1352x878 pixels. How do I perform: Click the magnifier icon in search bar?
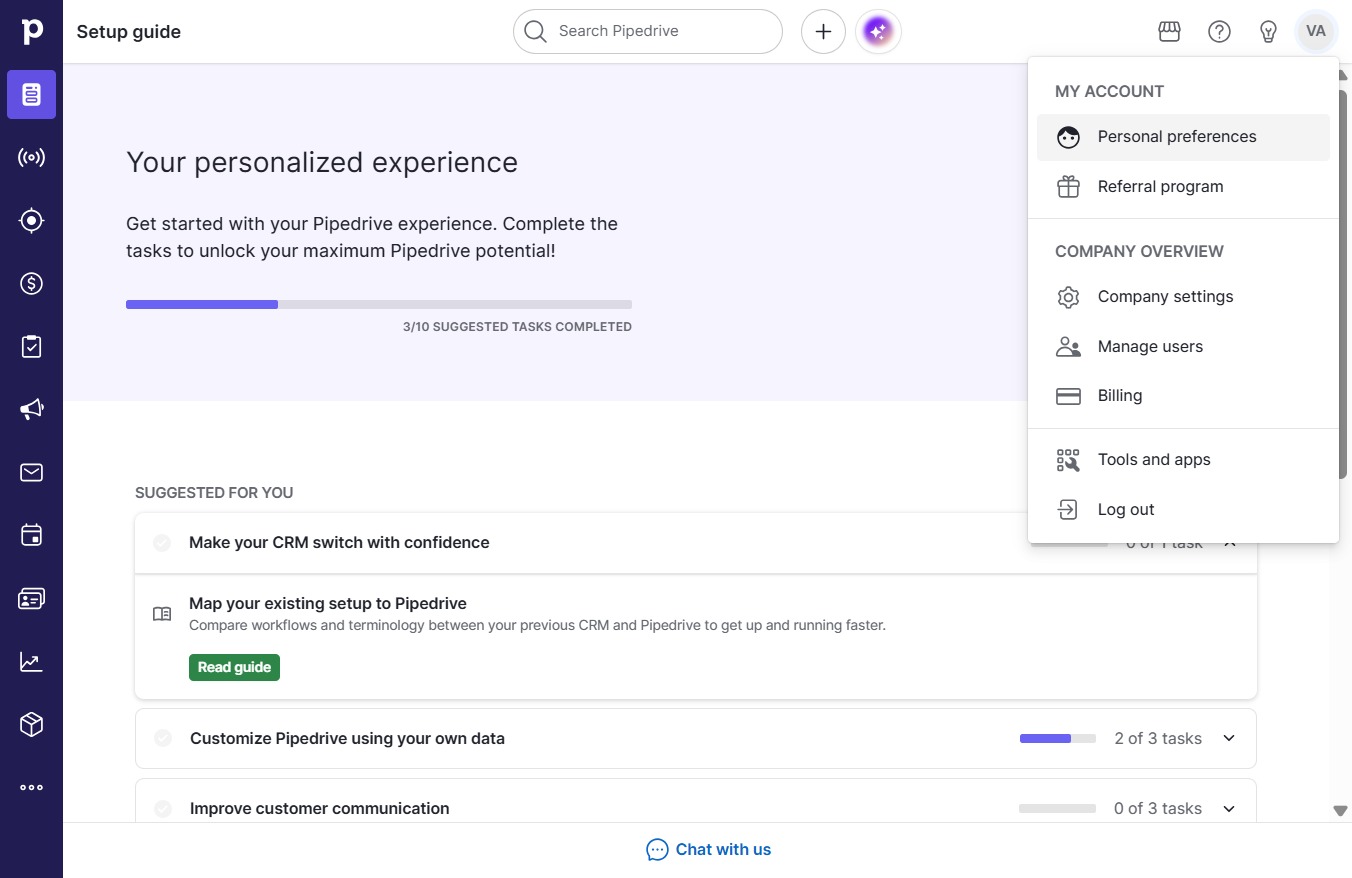[x=535, y=32]
